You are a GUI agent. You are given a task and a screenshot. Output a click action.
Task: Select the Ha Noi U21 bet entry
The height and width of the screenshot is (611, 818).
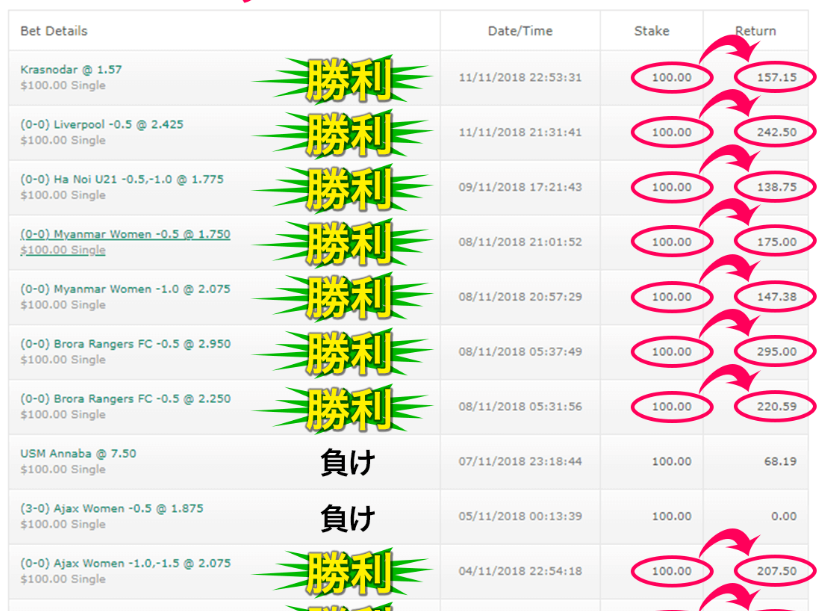coord(121,180)
